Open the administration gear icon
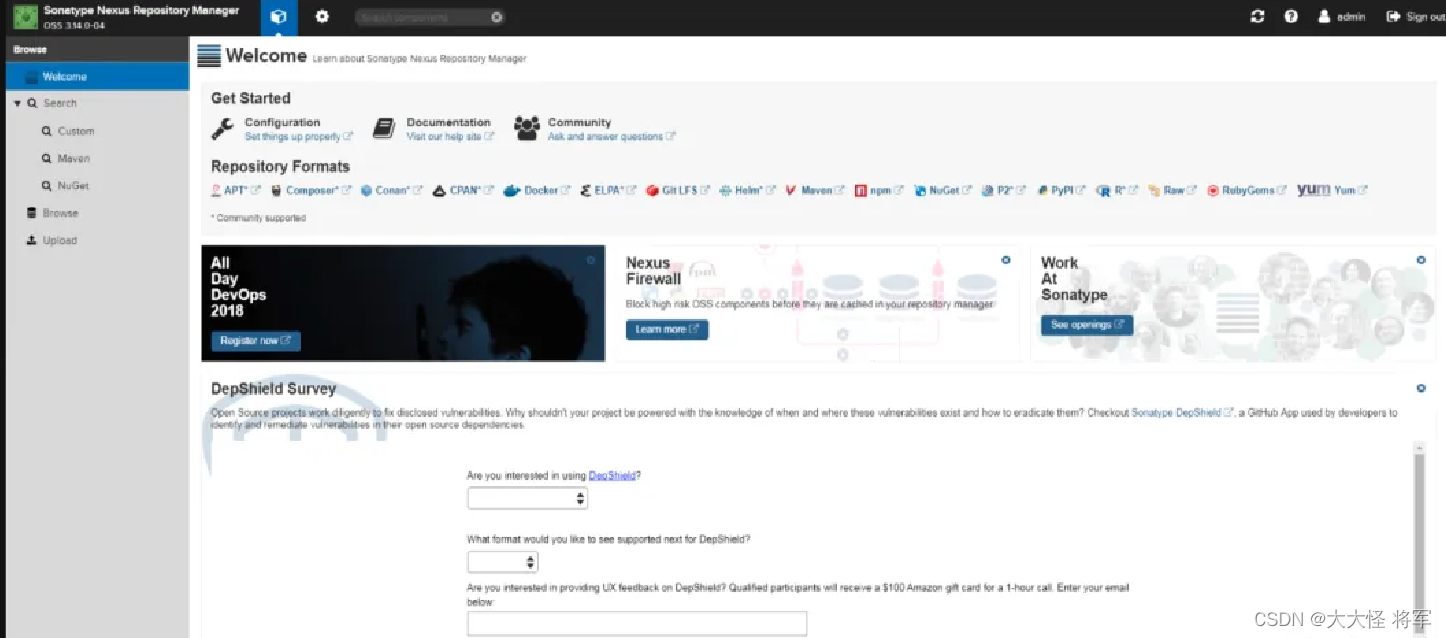The image size is (1446, 638). (322, 17)
